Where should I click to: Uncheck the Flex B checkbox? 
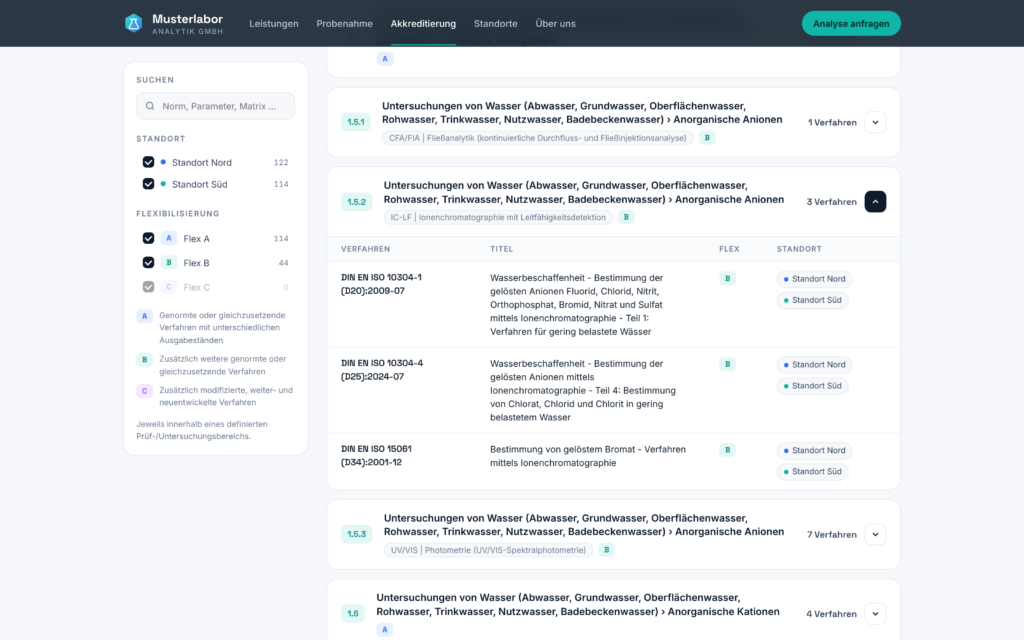(x=148, y=263)
